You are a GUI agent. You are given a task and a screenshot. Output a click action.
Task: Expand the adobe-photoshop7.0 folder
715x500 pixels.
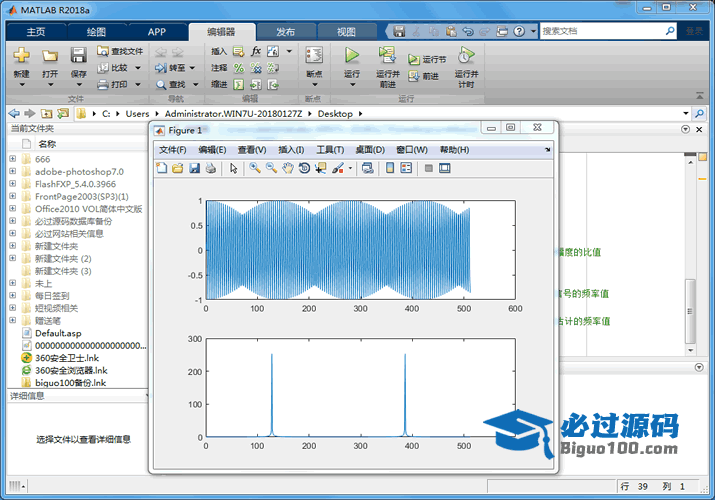(x=12, y=171)
